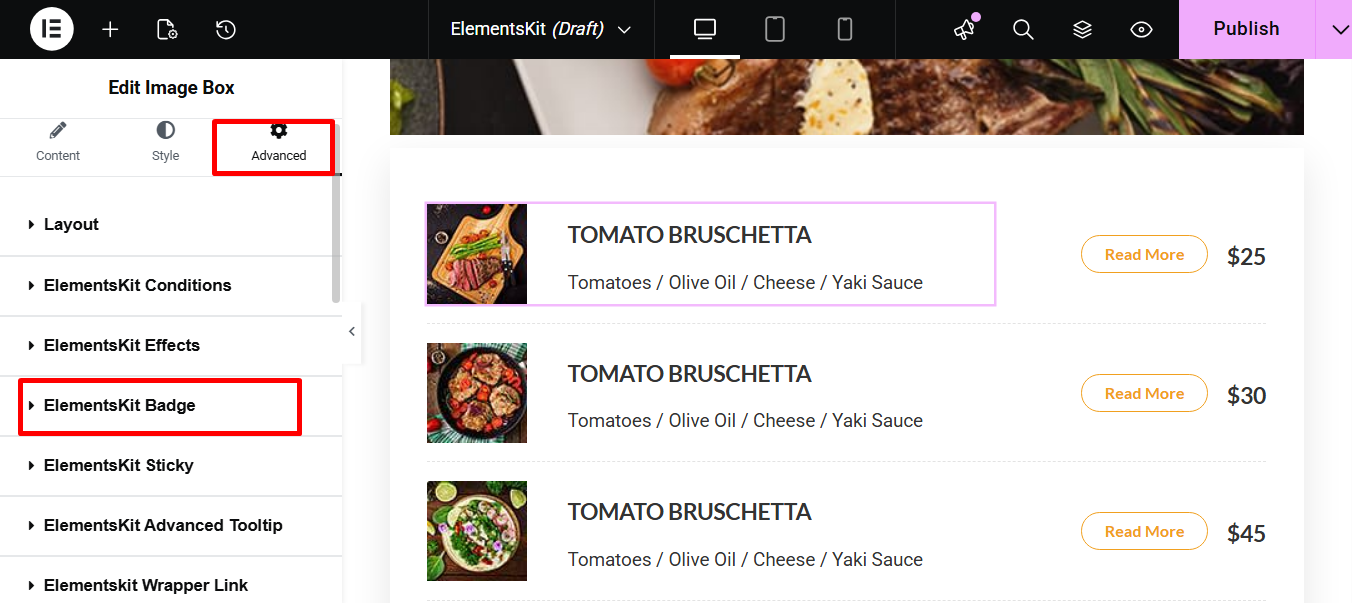Image resolution: width=1352 pixels, height=603 pixels.
Task: Switch to tablet view mode
Action: (775, 29)
